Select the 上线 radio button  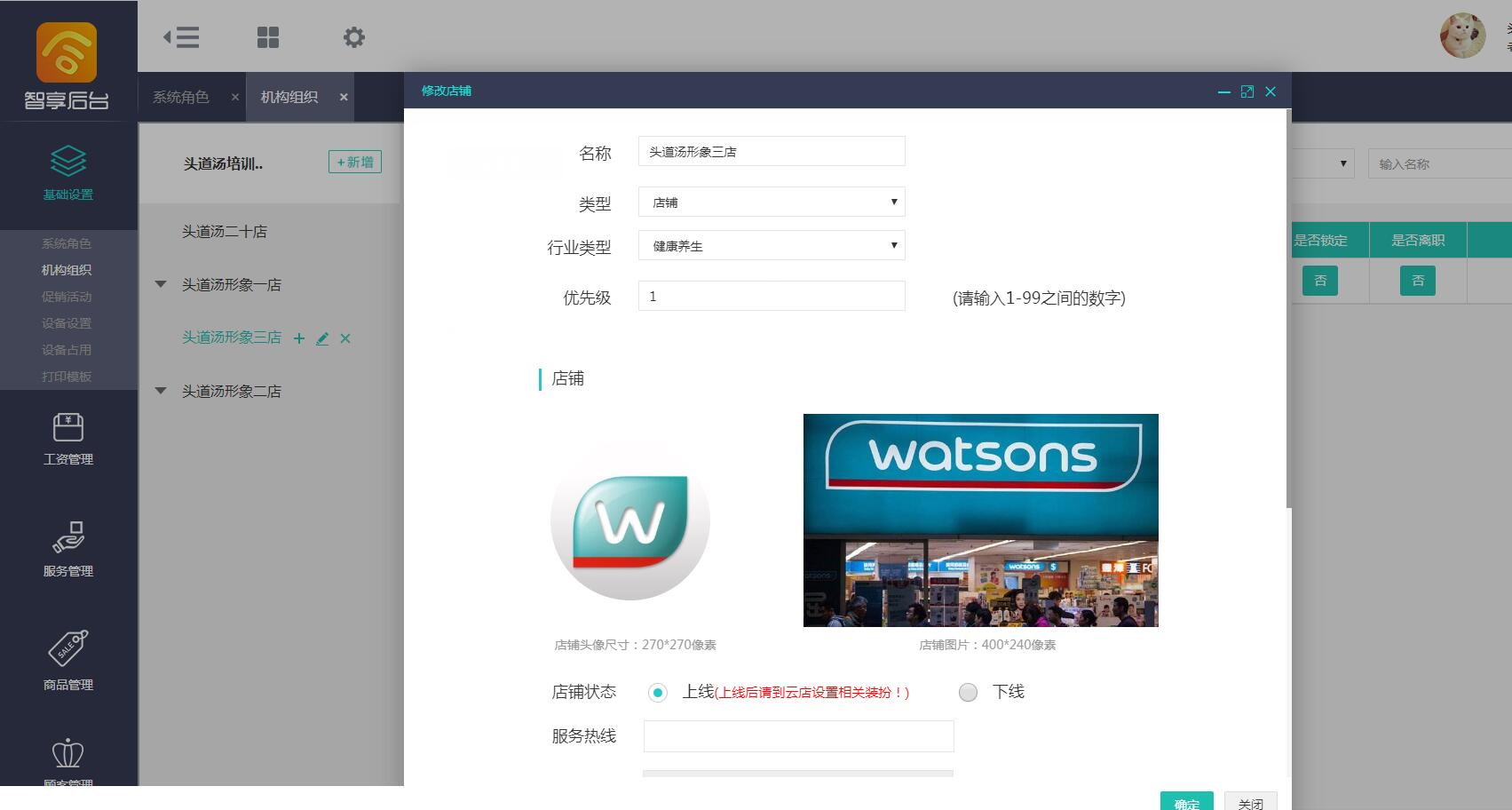pyautogui.click(x=657, y=693)
